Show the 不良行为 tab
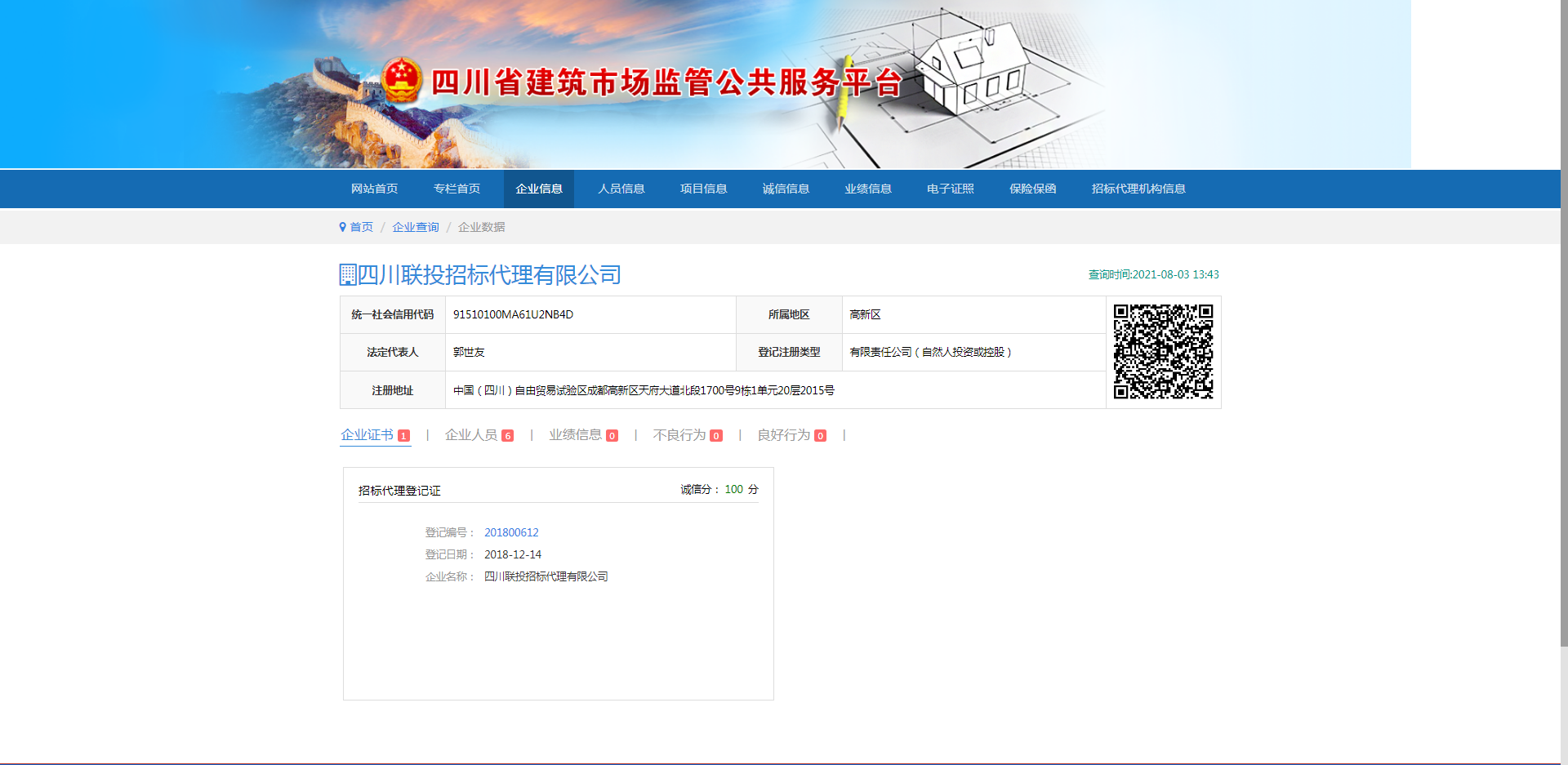 [679, 435]
